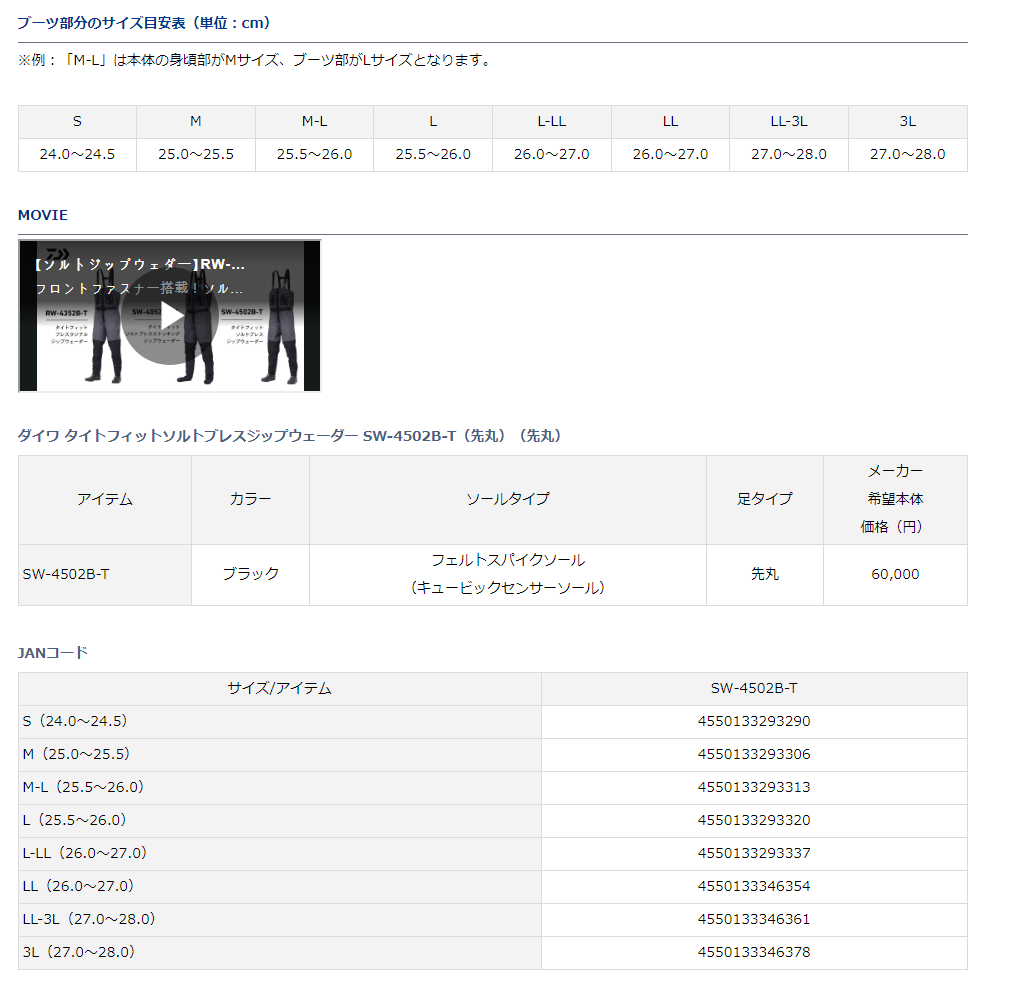Select 27.0～28.0 under the 3L column

(x=908, y=154)
